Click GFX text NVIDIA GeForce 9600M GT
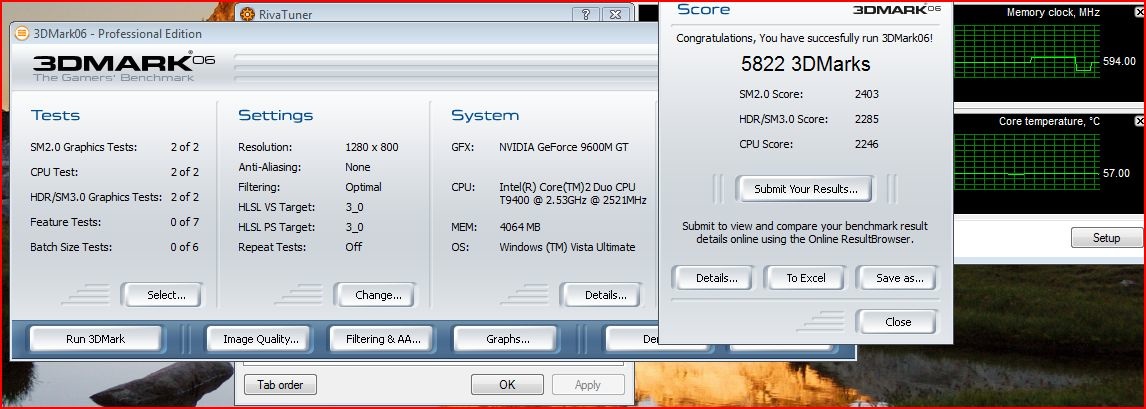Viewport: 1146px width, 409px height. [563, 147]
